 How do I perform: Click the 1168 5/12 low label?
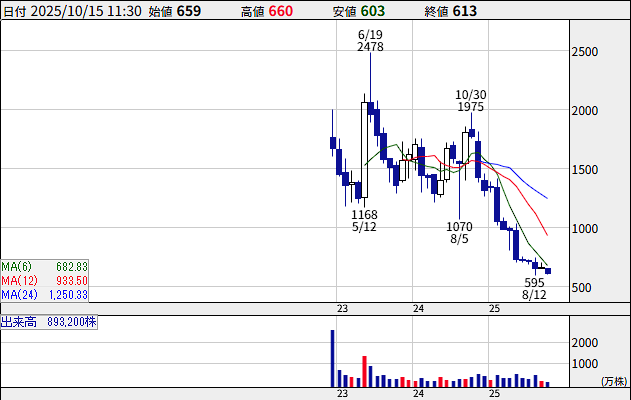(364, 221)
